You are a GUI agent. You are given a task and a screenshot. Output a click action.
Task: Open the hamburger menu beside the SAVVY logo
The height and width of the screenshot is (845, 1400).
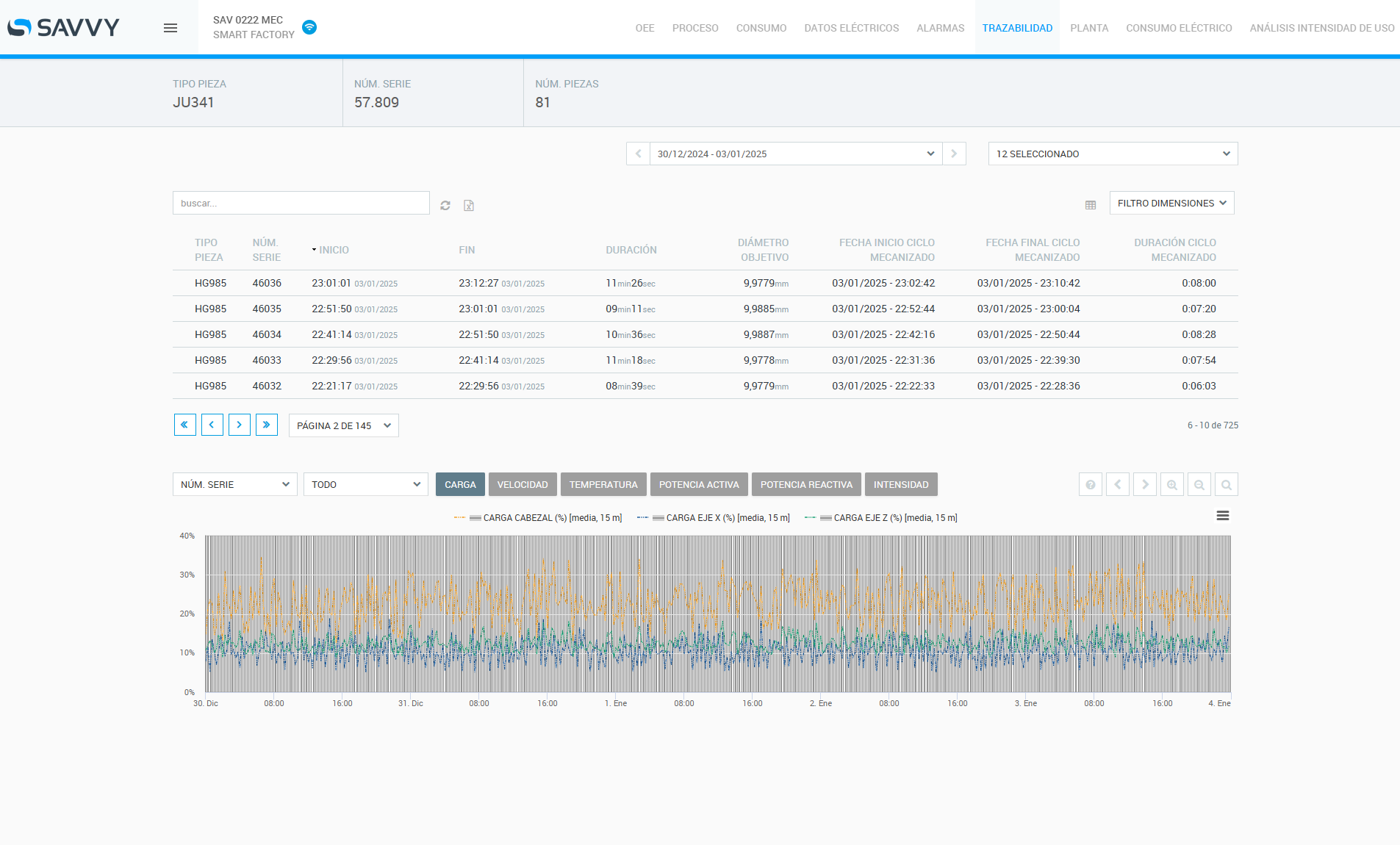tap(170, 28)
